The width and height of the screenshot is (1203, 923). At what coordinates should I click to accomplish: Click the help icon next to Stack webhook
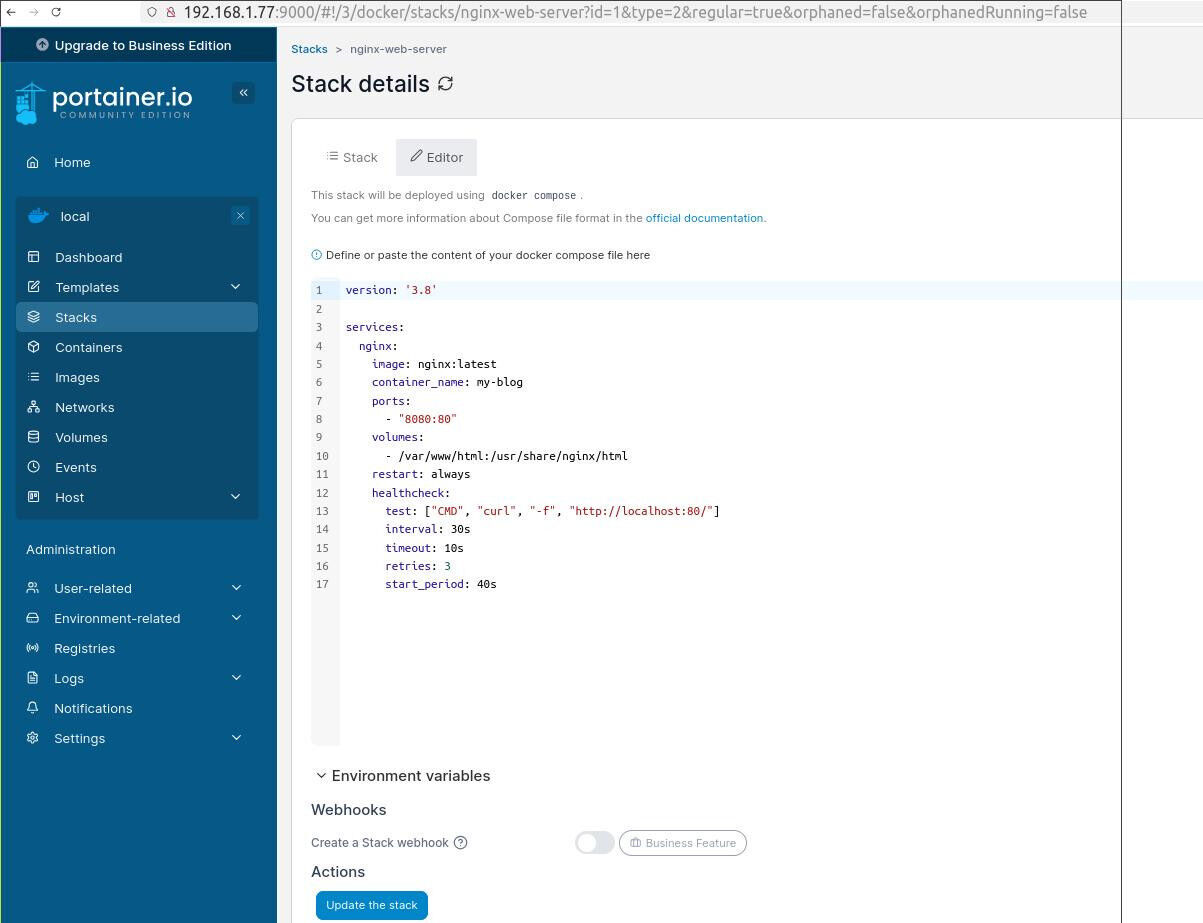[x=461, y=843]
